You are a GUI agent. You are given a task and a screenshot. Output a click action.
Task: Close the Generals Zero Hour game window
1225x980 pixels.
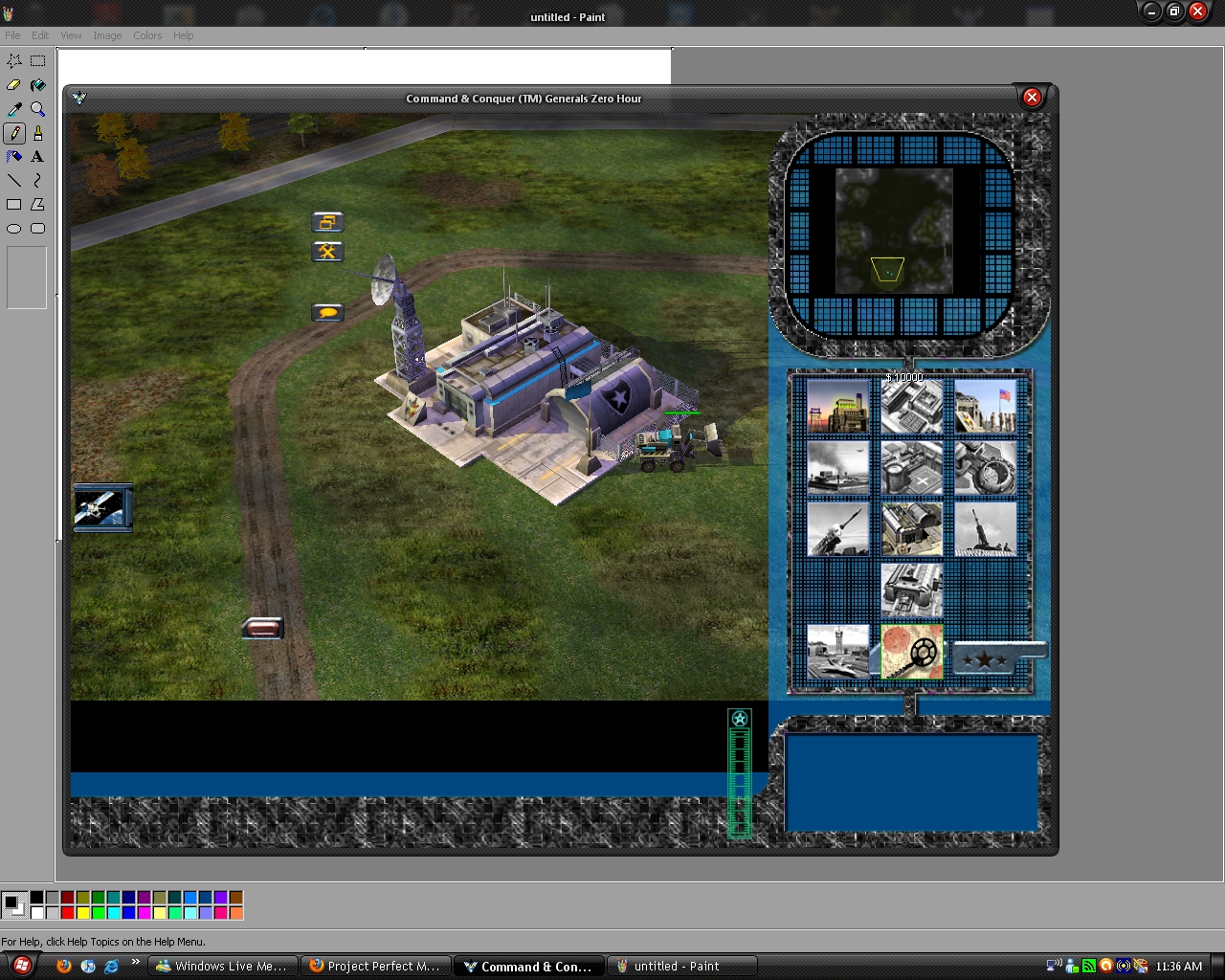1032,97
